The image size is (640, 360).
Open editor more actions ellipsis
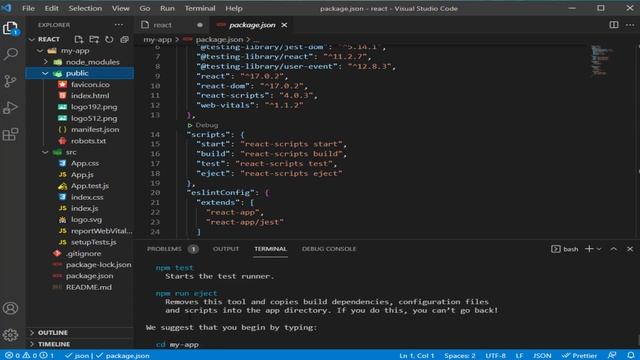[x=630, y=25]
